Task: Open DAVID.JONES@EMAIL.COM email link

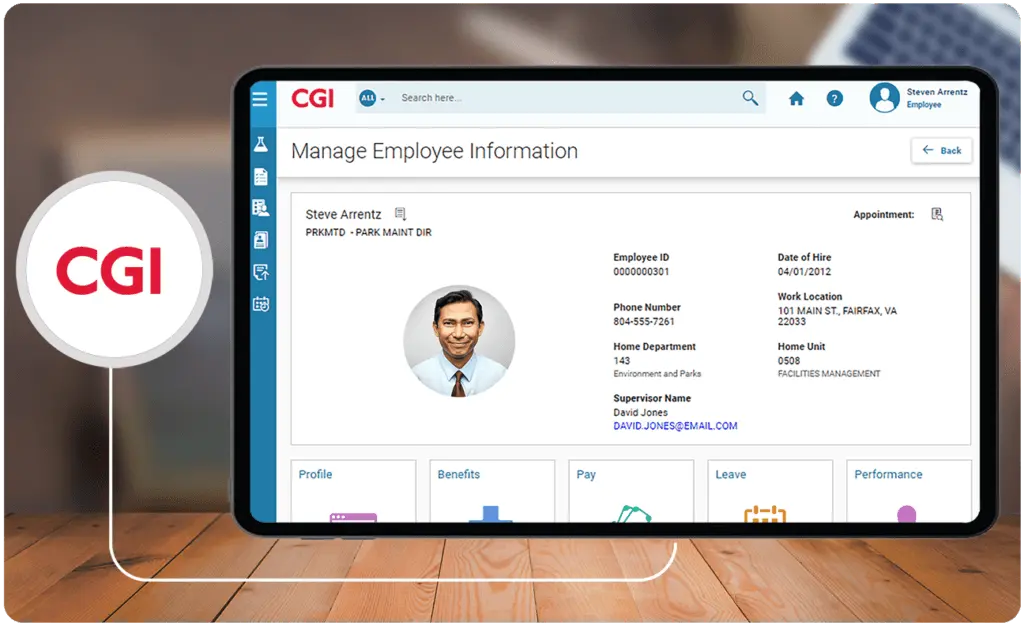Action: click(675, 426)
